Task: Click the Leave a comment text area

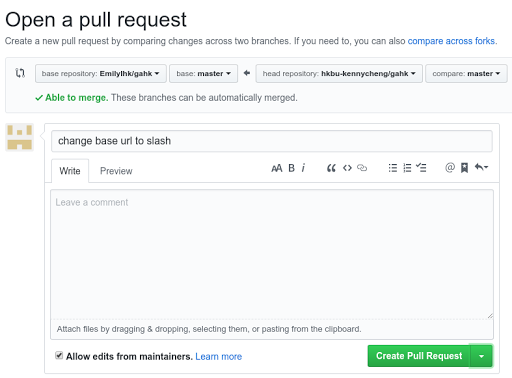Action: 272,254
